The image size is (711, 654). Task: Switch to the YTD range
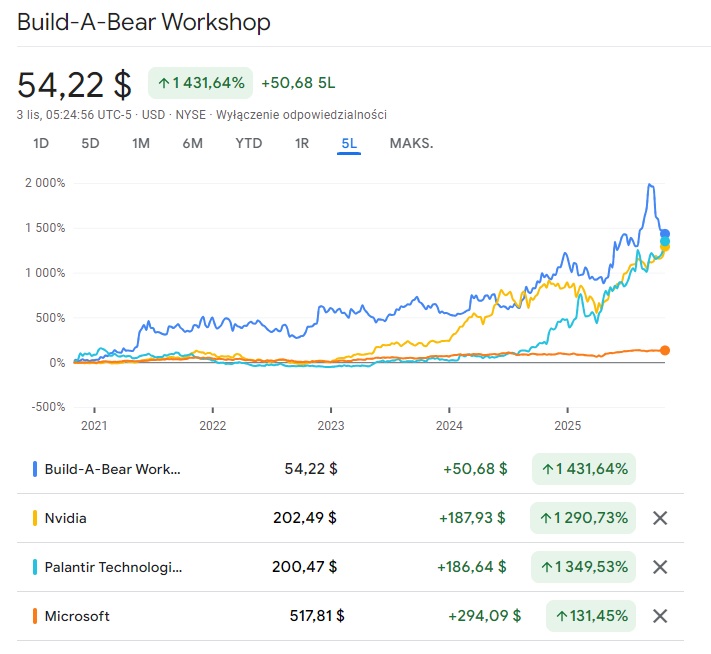pyautogui.click(x=248, y=143)
